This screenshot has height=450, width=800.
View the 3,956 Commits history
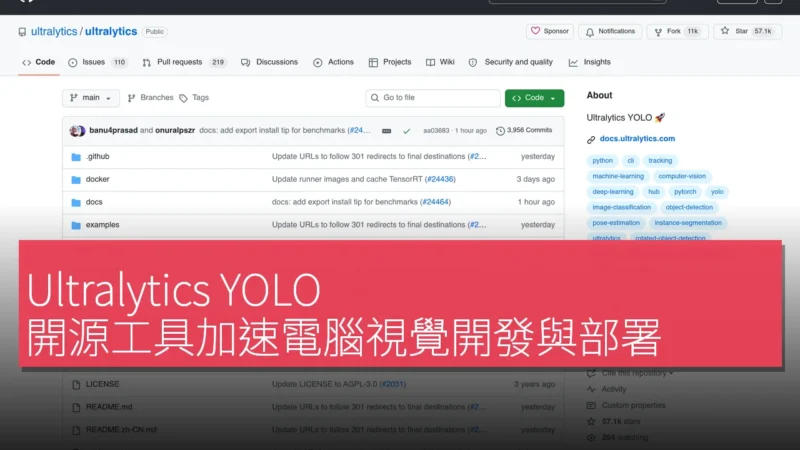coord(524,131)
